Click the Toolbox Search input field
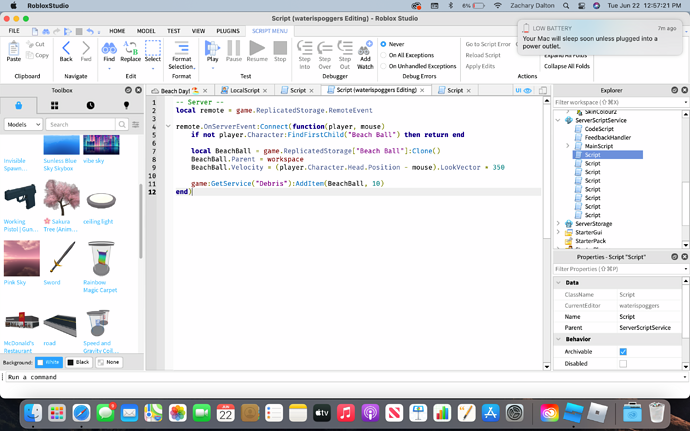This screenshot has width=690, height=431. [x=81, y=125]
